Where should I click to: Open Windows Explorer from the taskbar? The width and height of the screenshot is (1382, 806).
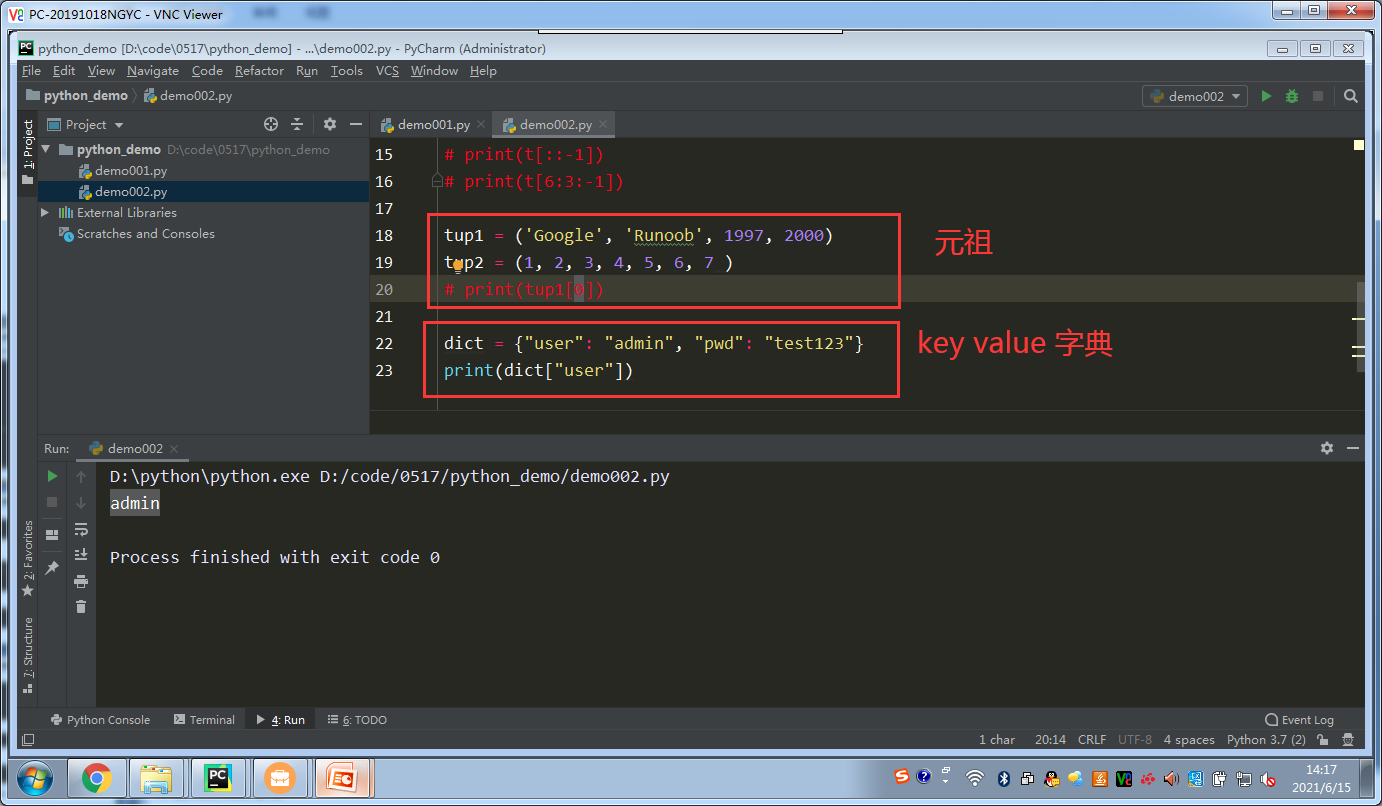pyautogui.click(x=157, y=777)
